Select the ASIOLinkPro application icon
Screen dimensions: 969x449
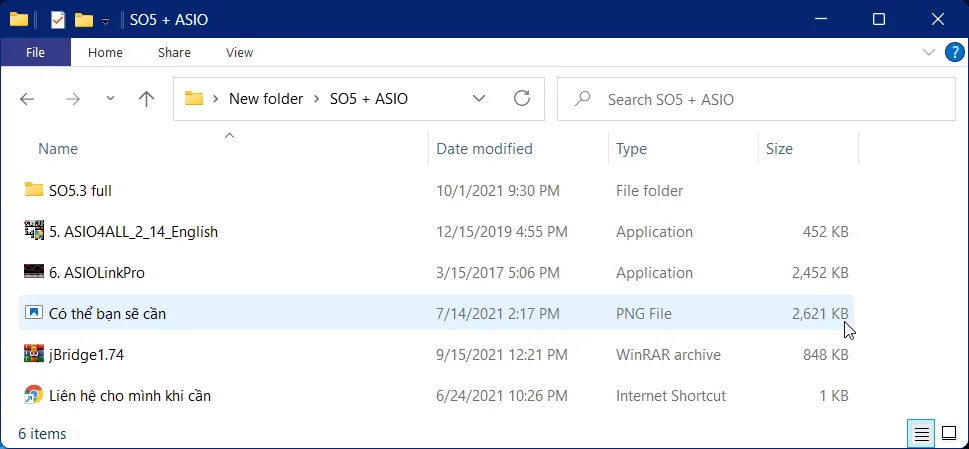point(33,272)
